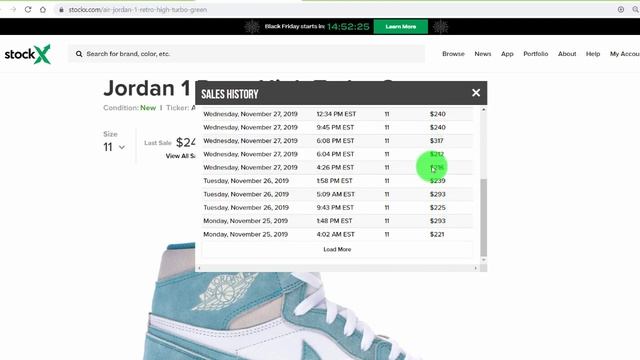Click the $317 sale price
640x360 pixels.
coord(436,141)
